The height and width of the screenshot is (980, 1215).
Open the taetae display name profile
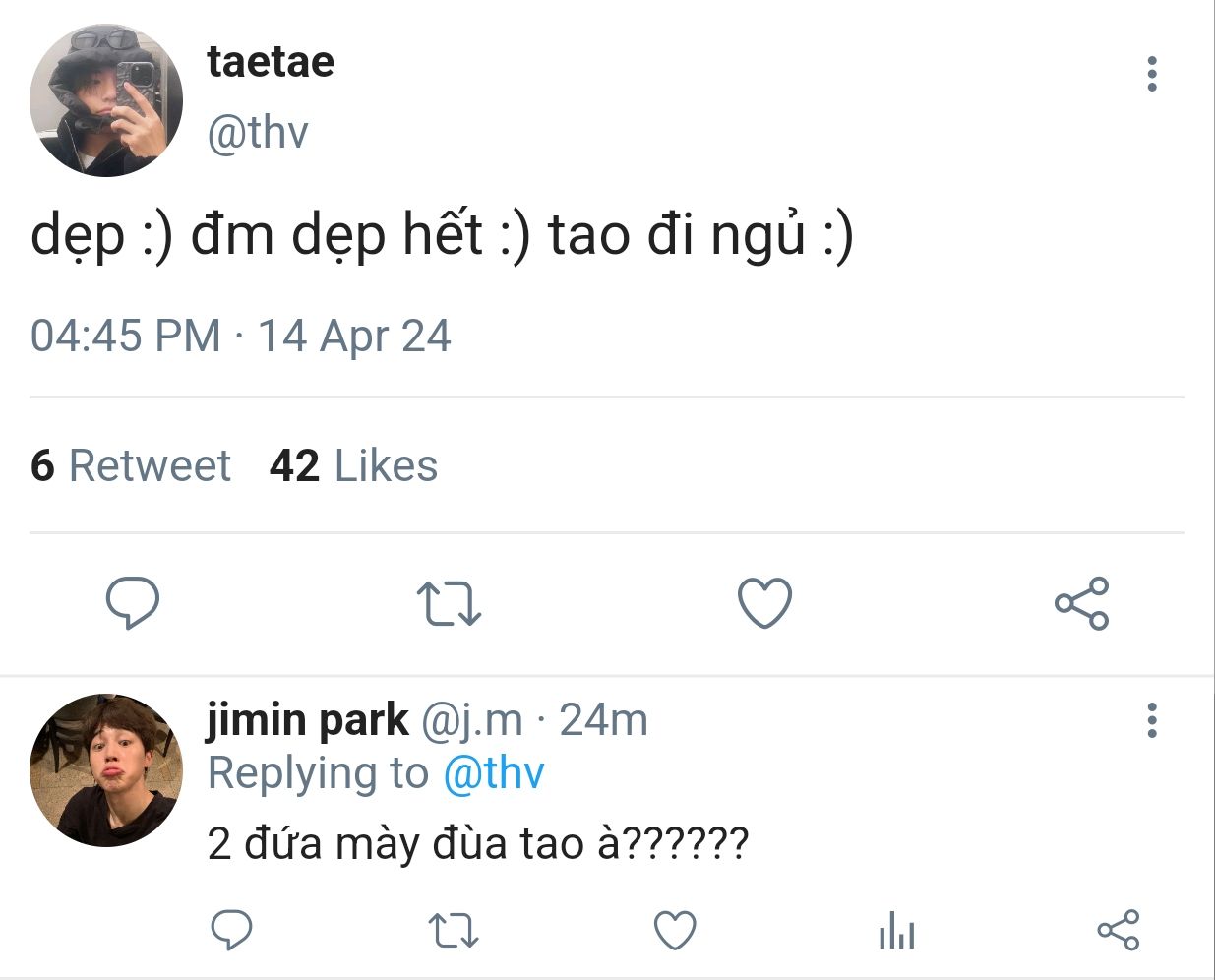(x=271, y=62)
